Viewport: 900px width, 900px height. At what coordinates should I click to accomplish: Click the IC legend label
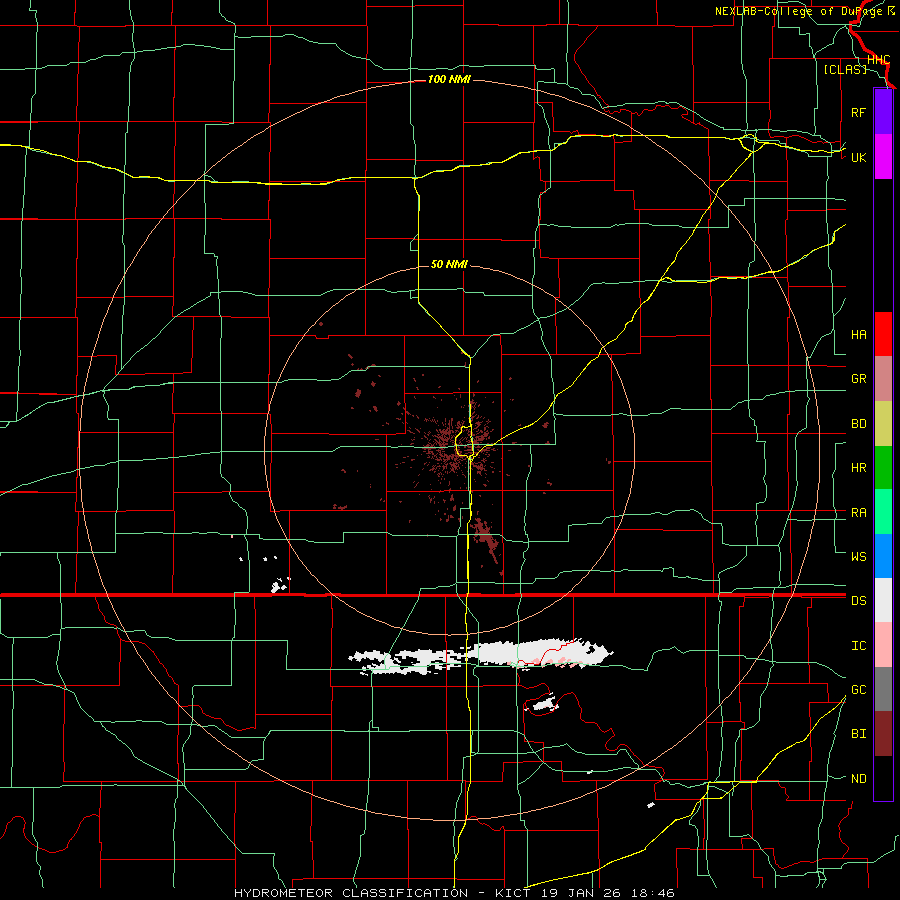(858, 646)
